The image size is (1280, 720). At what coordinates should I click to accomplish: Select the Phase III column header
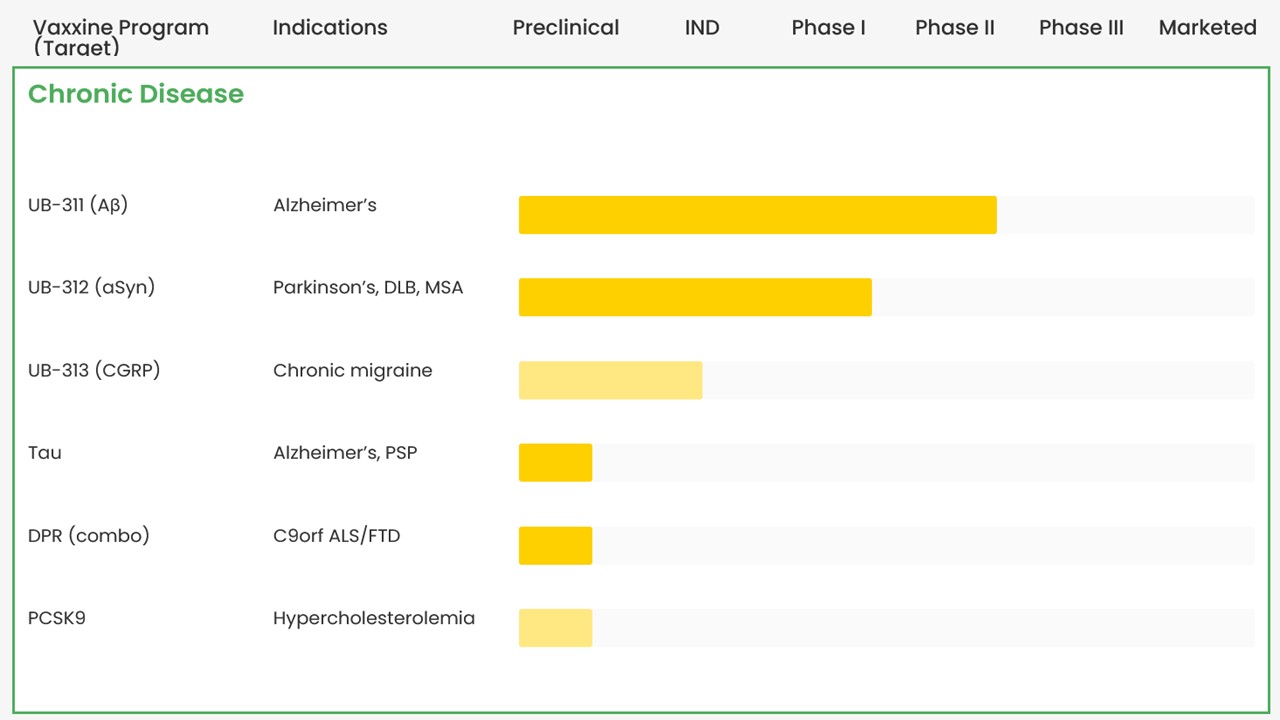pos(1081,28)
